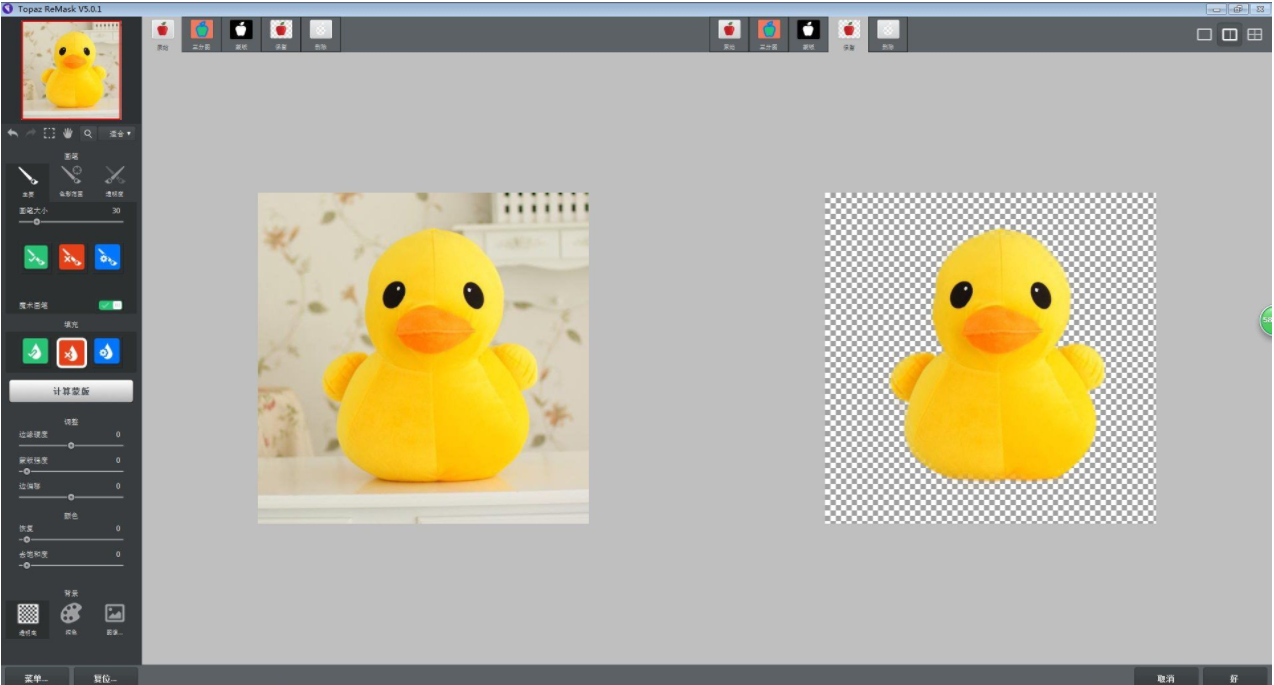This screenshot has height=685, width=1274.
Task: Click the 复位 reset button
Action: coord(105,677)
